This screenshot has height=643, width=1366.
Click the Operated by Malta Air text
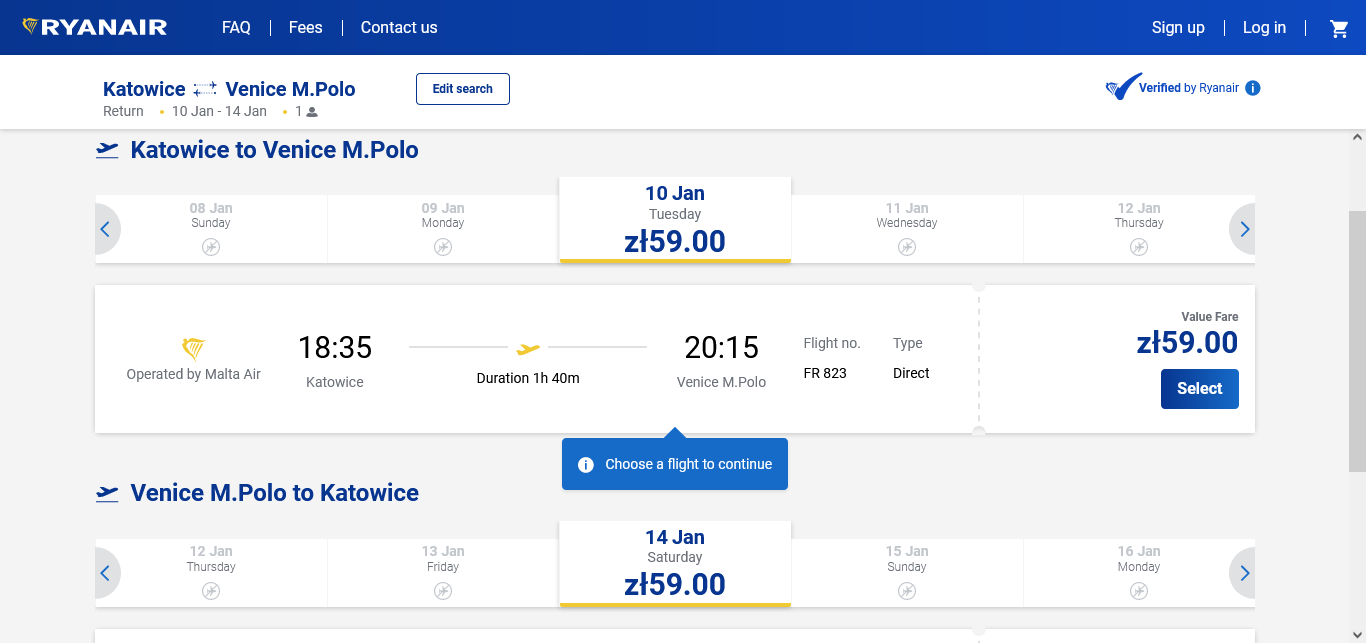pyautogui.click(x=194, y=374)
